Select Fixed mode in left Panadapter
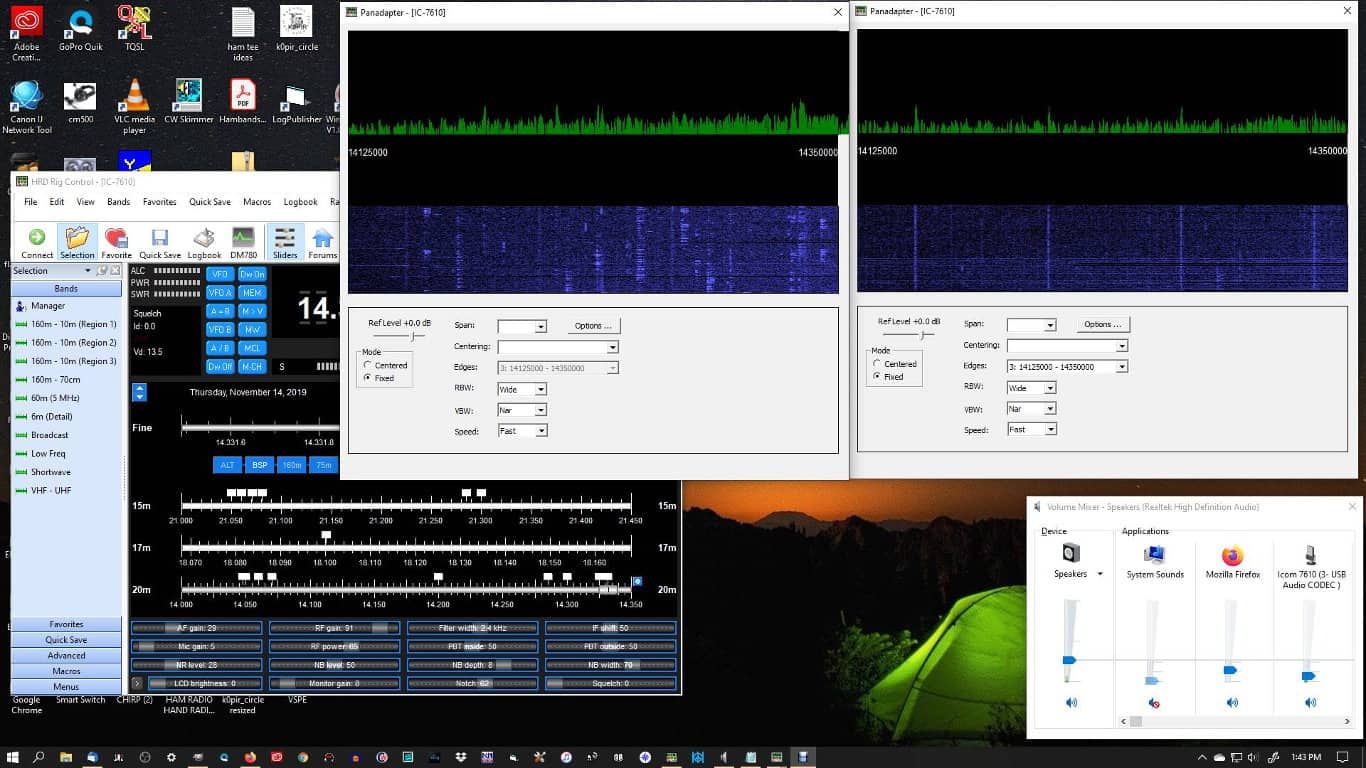This screenshot has width=1366, height=768. [x=379, y=378]
